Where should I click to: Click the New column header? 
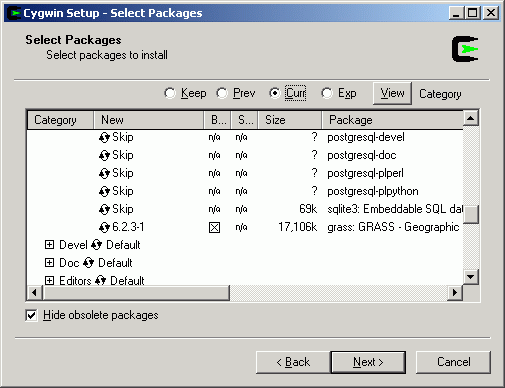[x=149, y=120]
